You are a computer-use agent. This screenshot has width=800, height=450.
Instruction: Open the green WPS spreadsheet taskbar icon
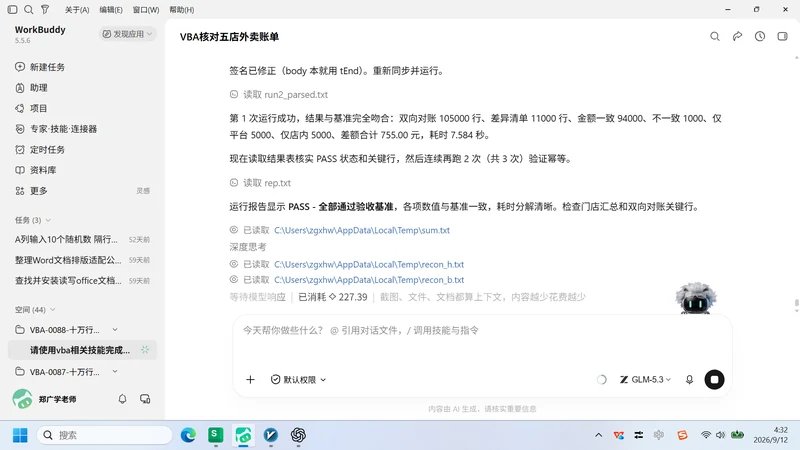[x=216, y=435]
